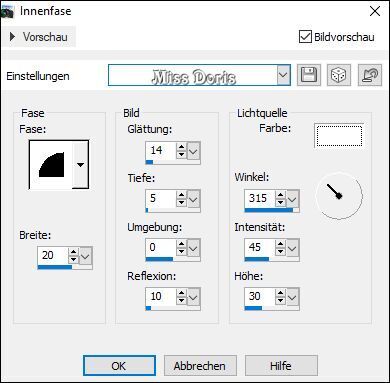390x383 pixels.
Task: Open the Breite slider dropdown arrow
Action: [x=86, y=256]
